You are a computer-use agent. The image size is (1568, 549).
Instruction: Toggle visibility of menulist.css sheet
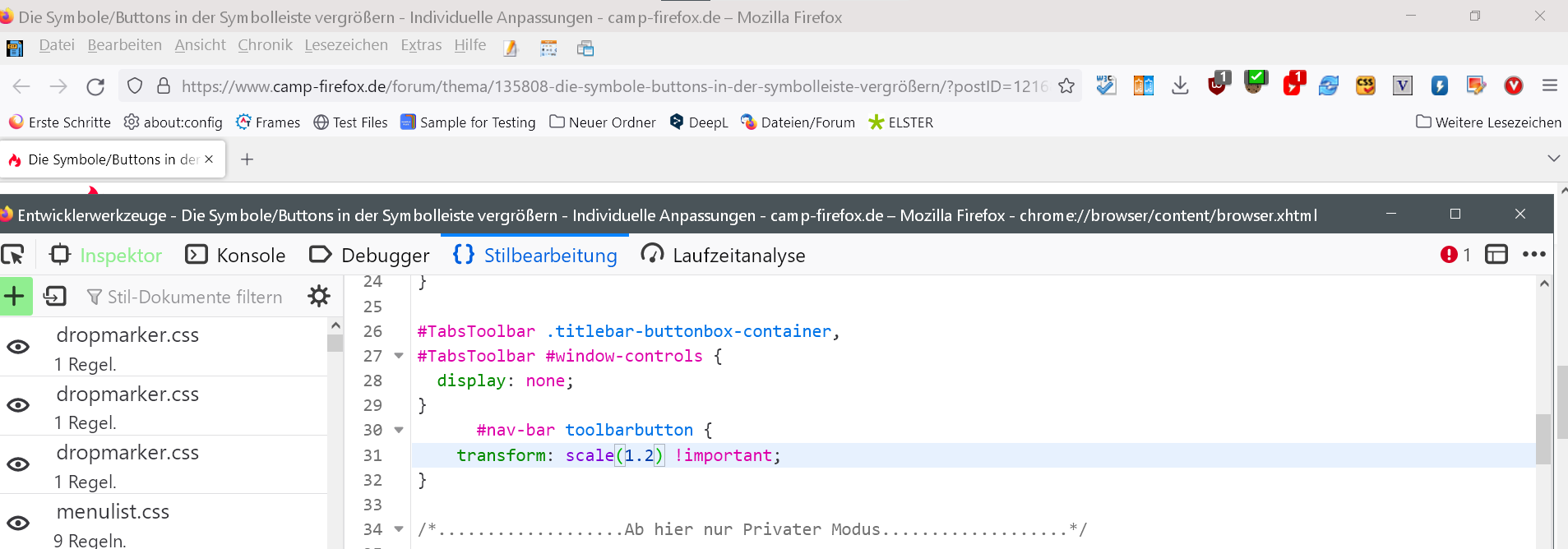click(18, 523)
